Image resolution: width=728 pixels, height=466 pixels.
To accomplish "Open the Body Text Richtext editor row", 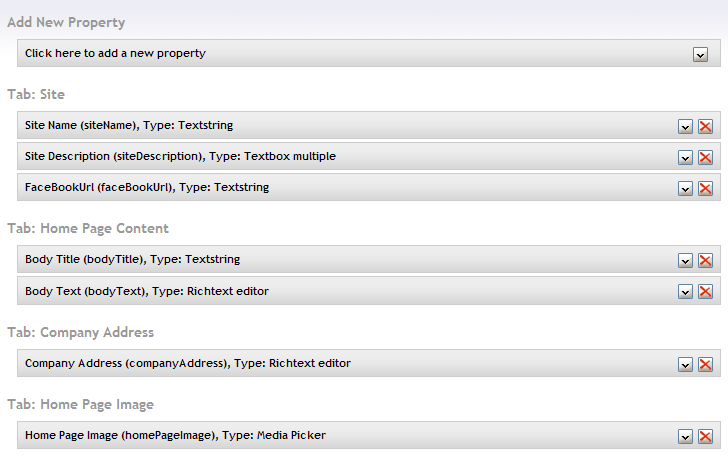I will click(x=369, y=291).
